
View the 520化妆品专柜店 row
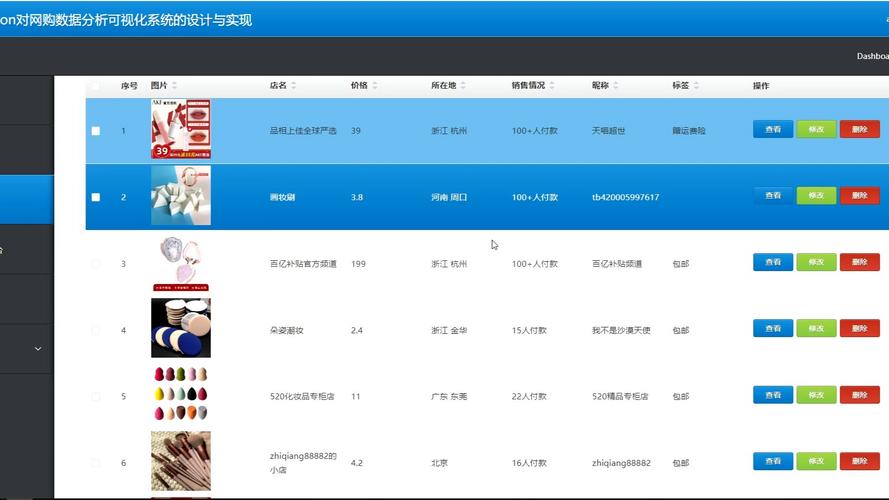[x=773, y=395]
